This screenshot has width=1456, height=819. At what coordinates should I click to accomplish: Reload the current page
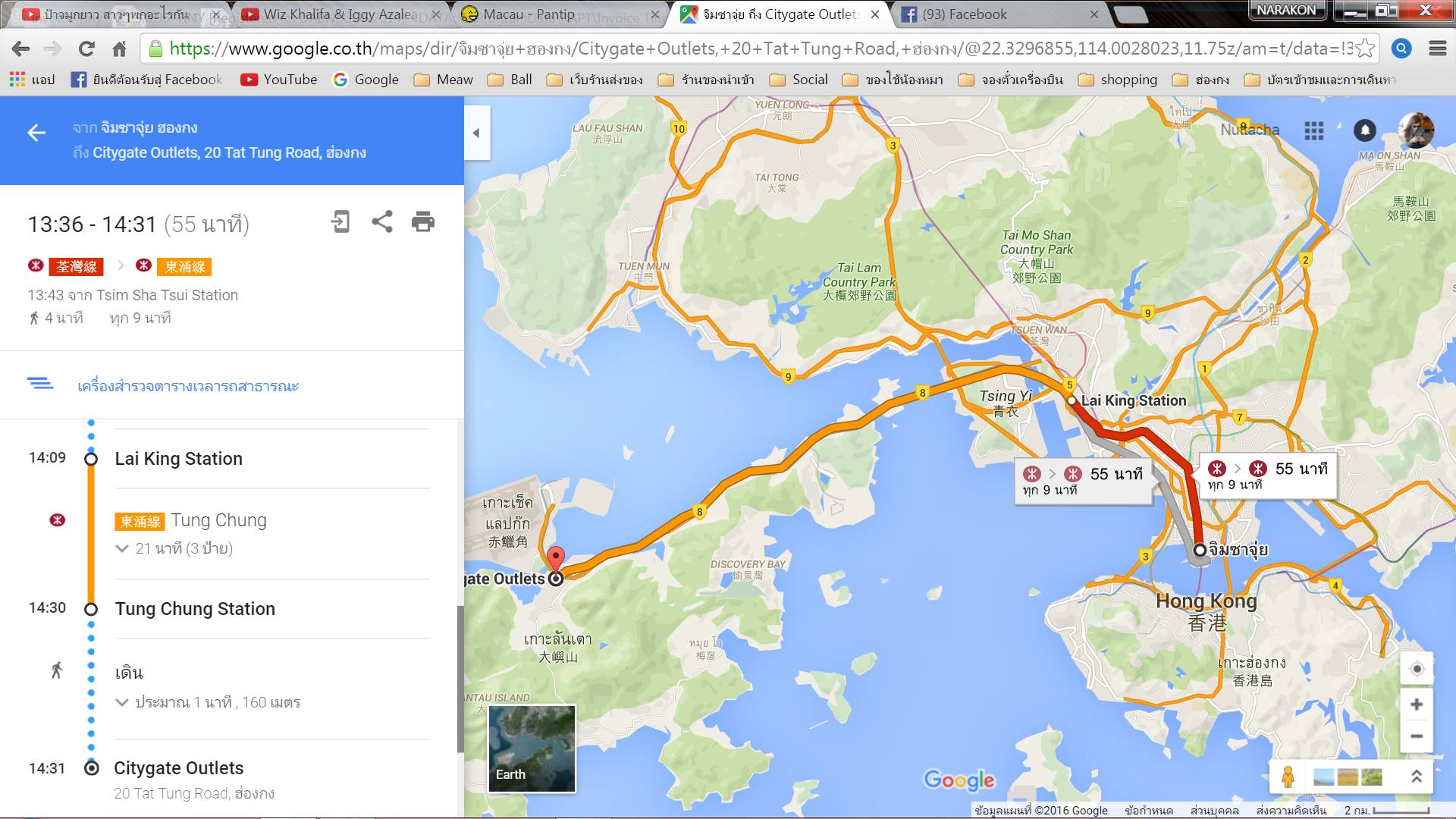(x=86, y=49)
